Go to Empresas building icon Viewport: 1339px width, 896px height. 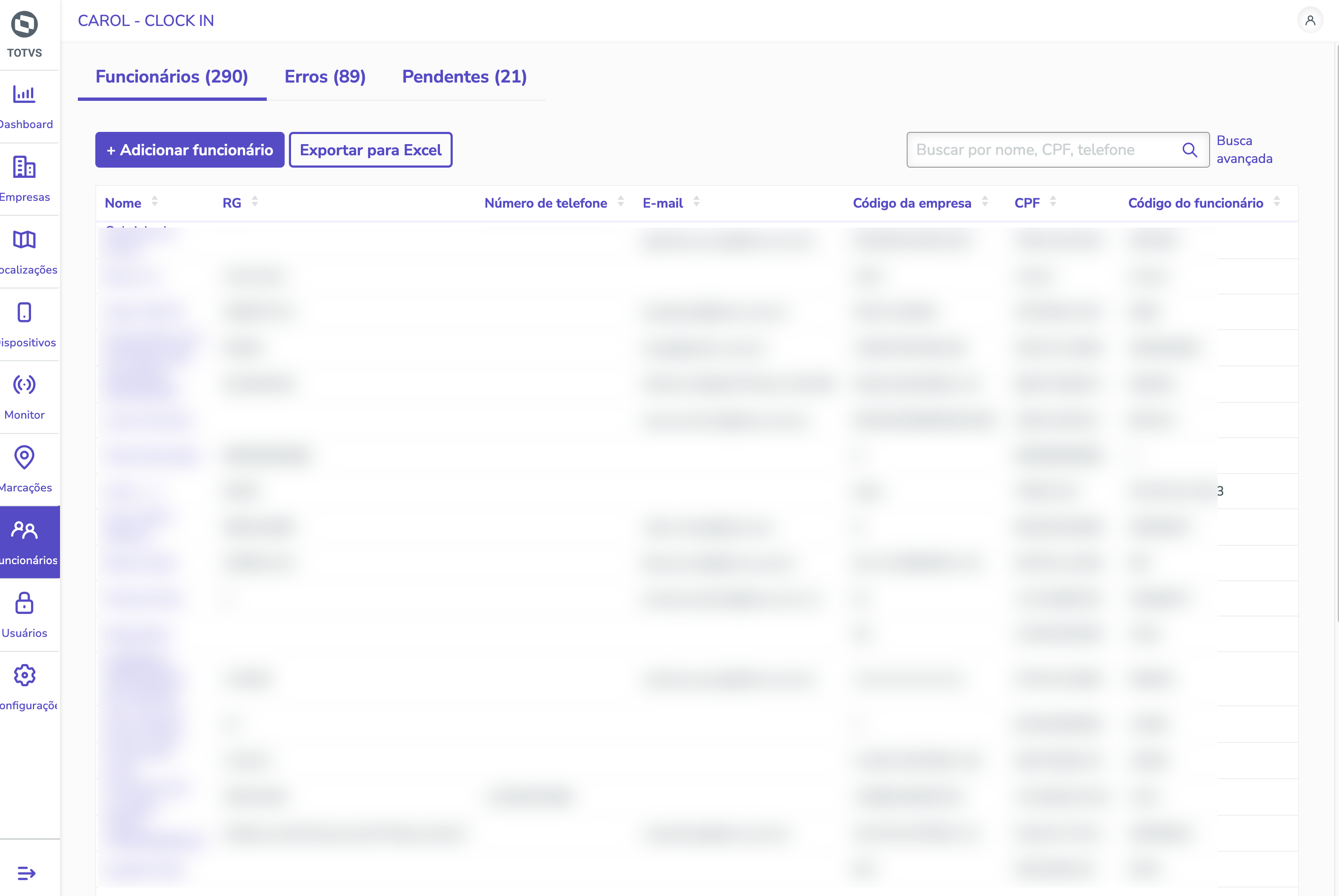click(24, 167)
